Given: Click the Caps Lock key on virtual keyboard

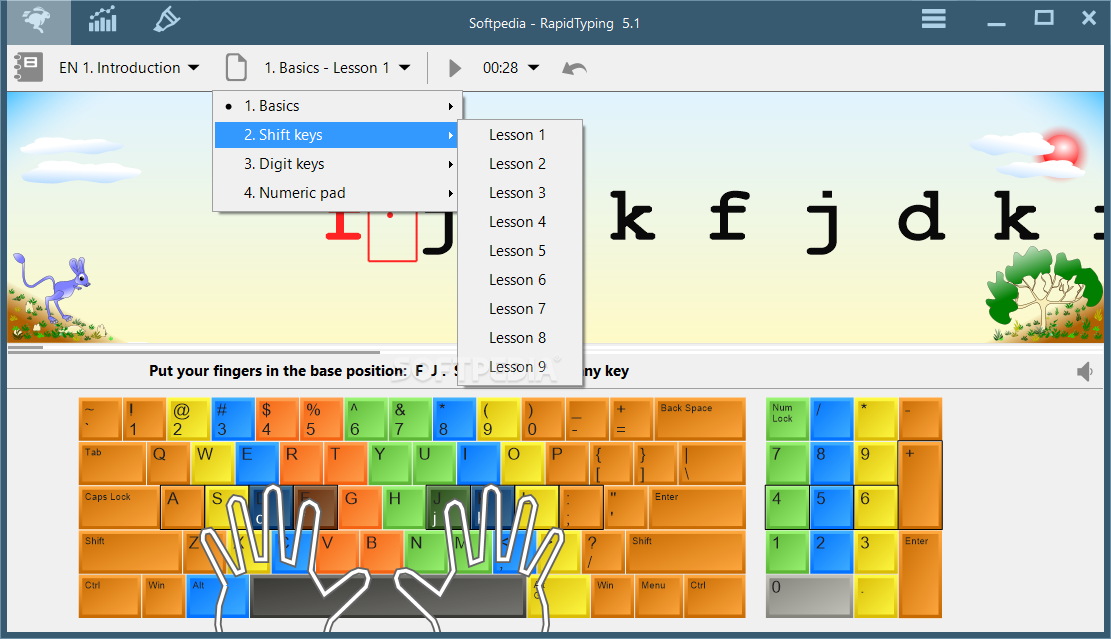Looking at the screenshot, I should pos(119,507).
